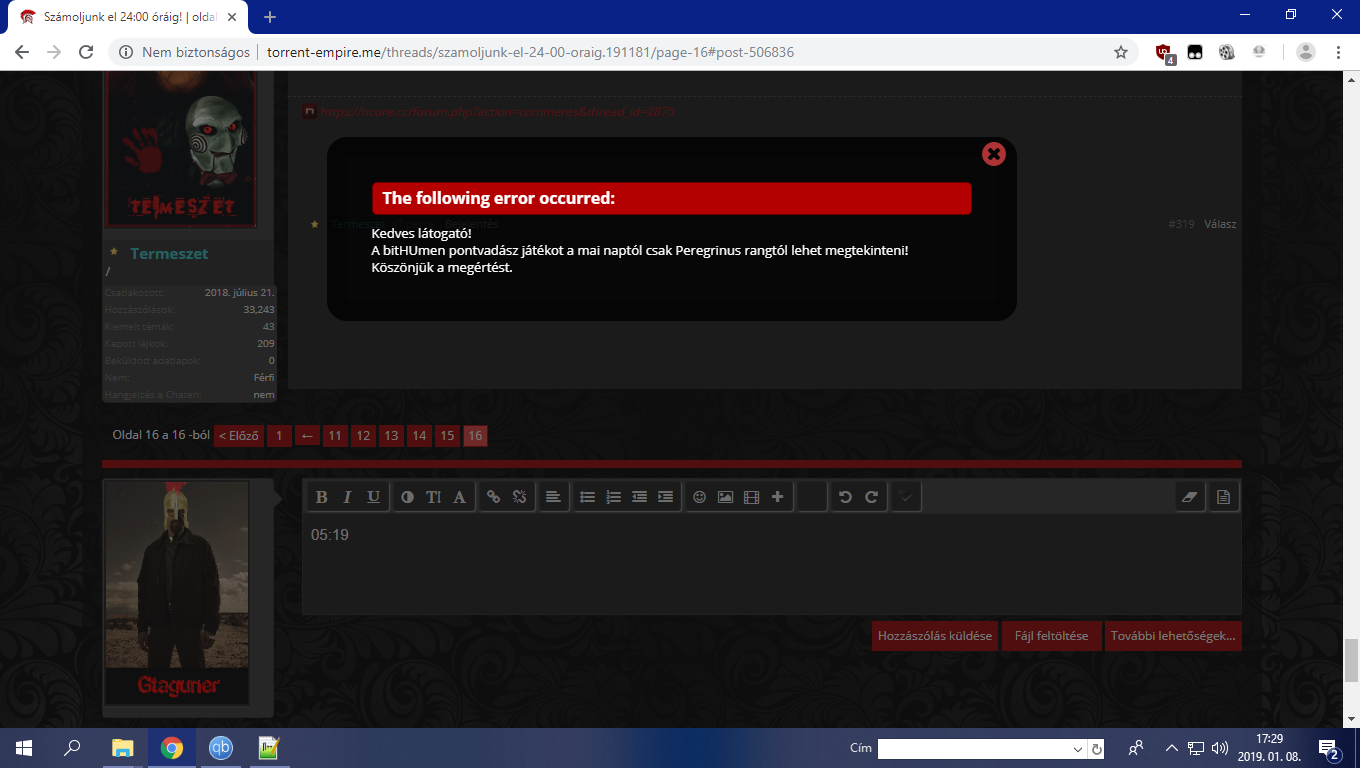Toggle bold formatting in the editor
The image size is (1360, 768).
coord(322,497)
